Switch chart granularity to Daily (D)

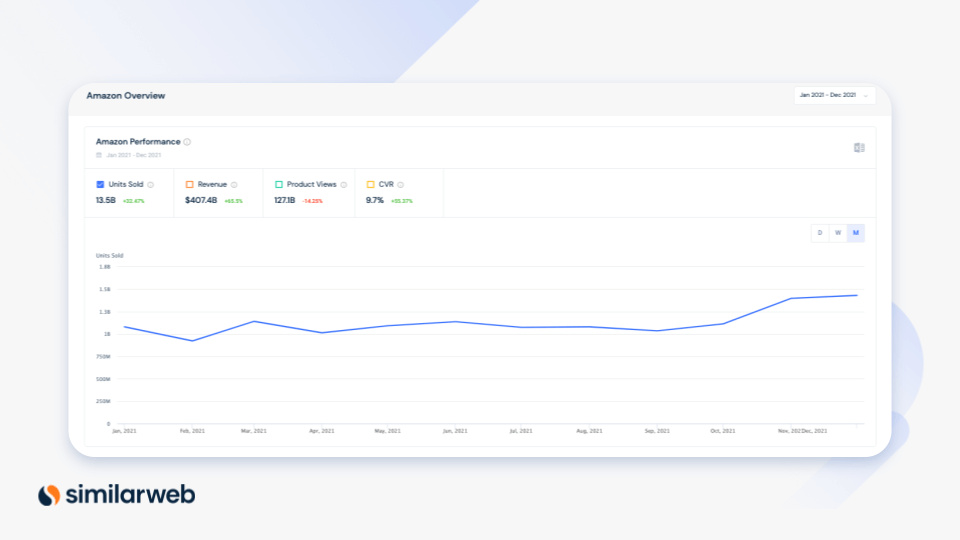(x=820, y=233)
